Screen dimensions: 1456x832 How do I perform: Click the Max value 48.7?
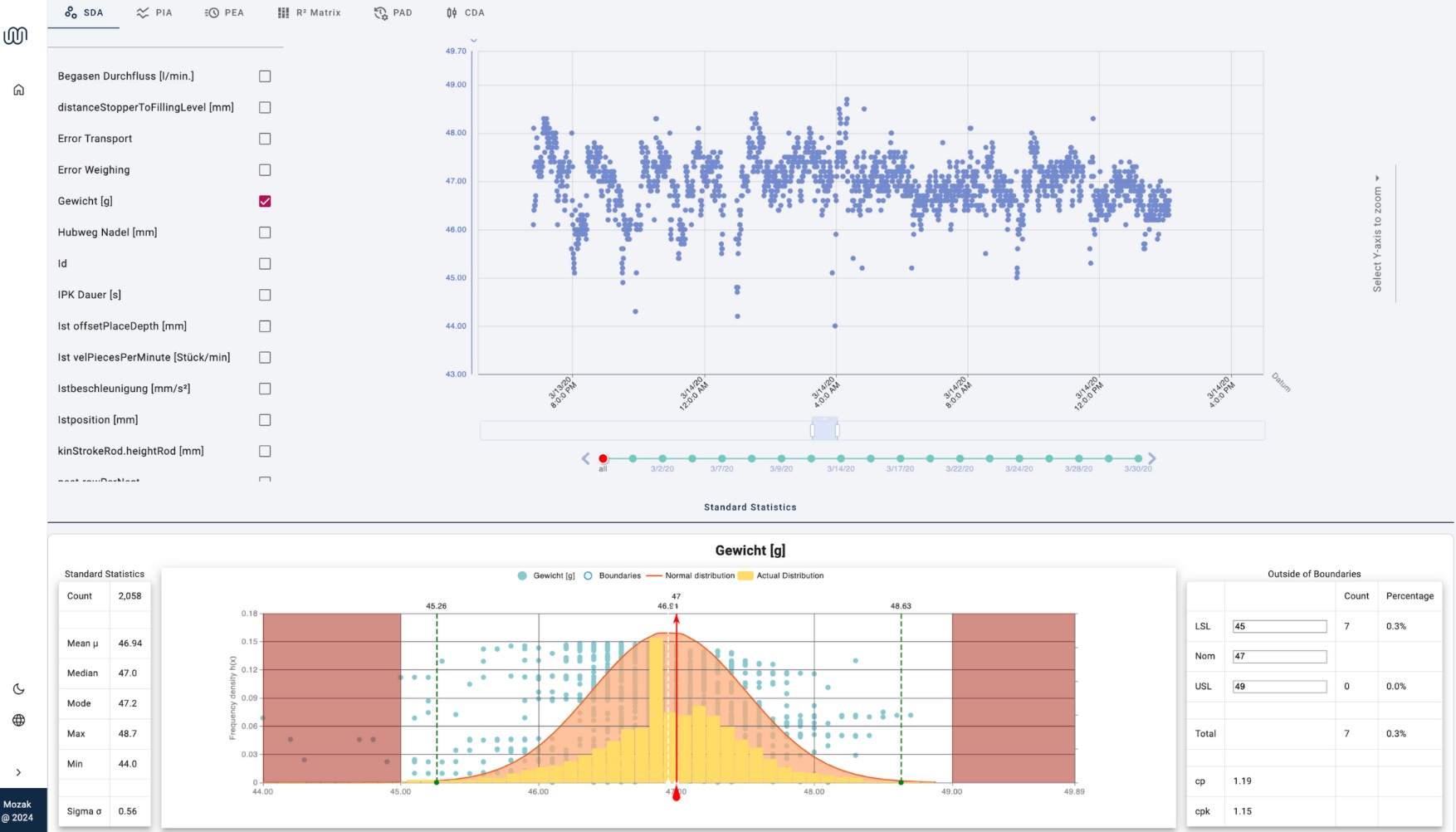127,734
